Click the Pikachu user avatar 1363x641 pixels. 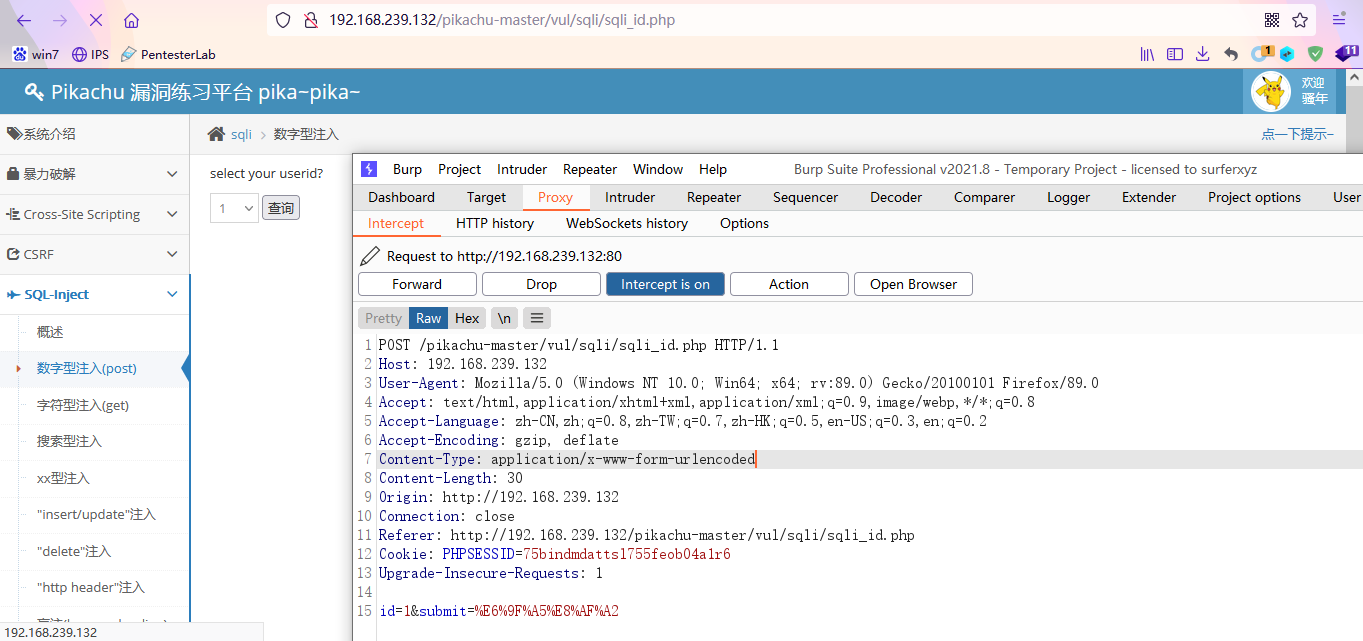[1272, 92]
